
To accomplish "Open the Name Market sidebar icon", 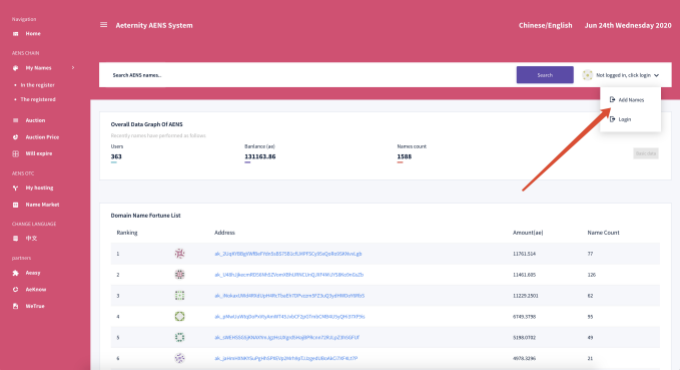I will pos(16,205).
